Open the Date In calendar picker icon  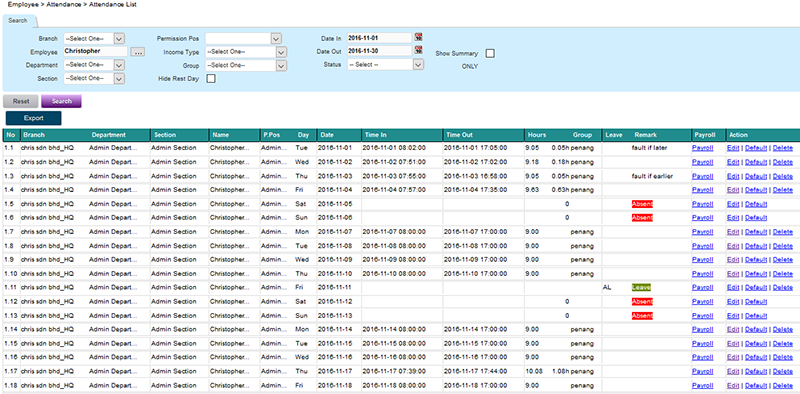tap(418, 37)
